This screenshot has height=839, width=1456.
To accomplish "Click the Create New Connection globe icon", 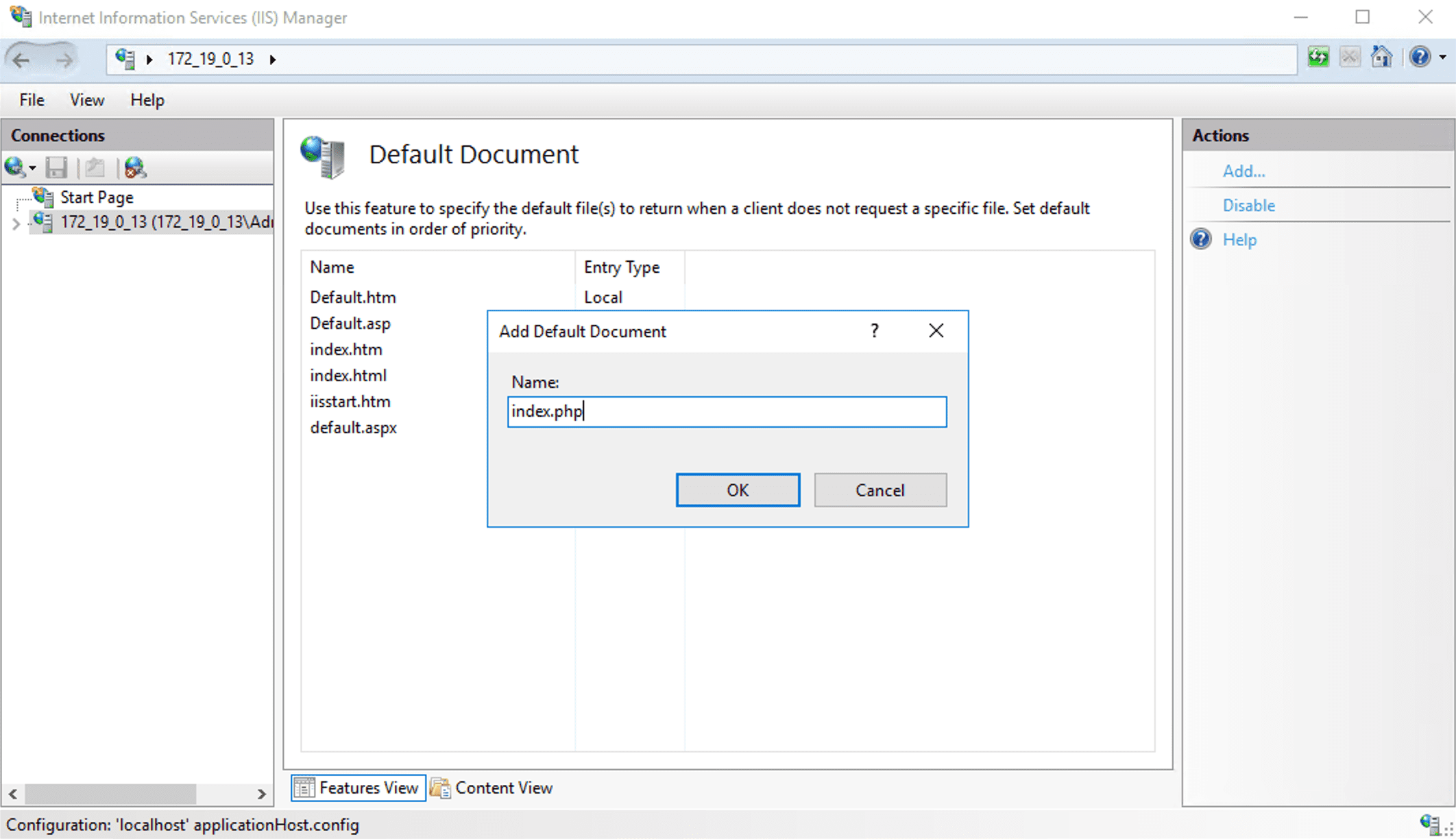I will (x=15, y=167).
